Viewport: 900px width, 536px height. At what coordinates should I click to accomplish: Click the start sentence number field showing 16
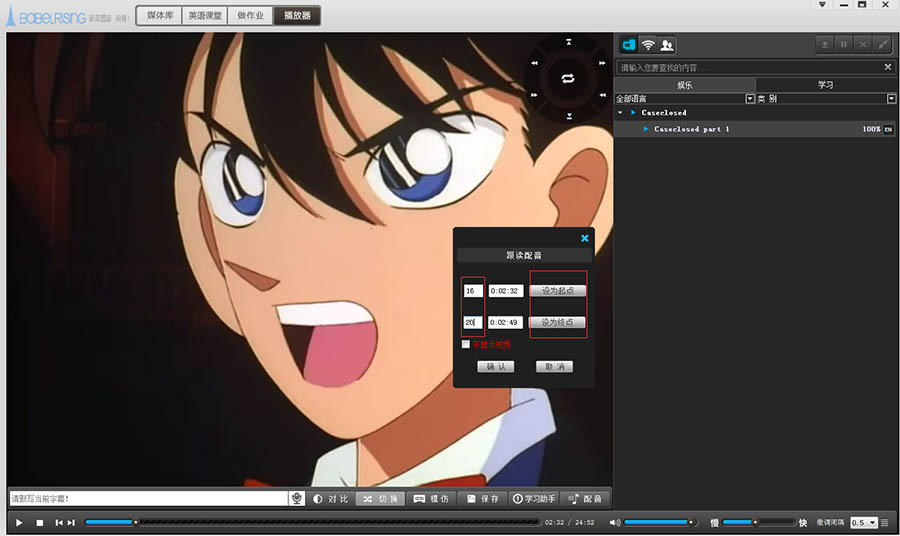tap(473, 291)
